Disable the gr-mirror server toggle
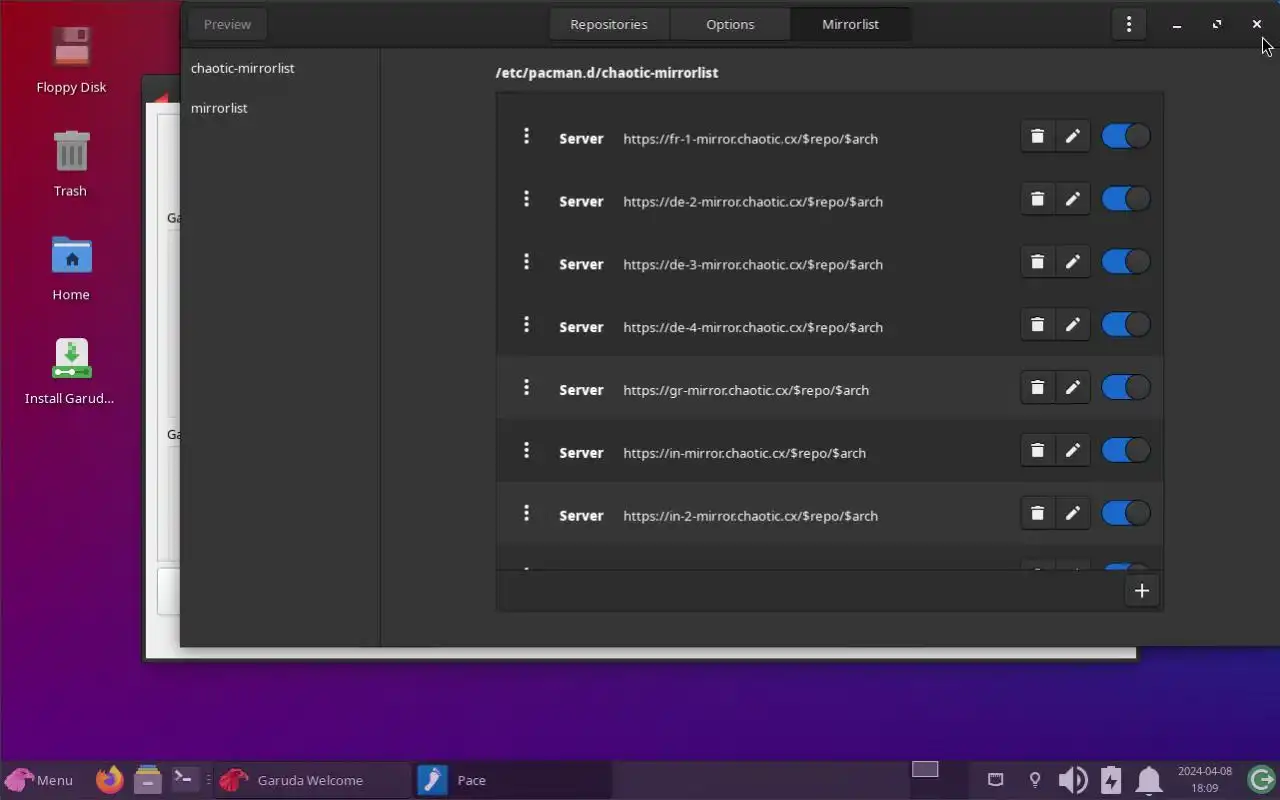Viewport: 1280px width, 800px height. pos(1126,389)
